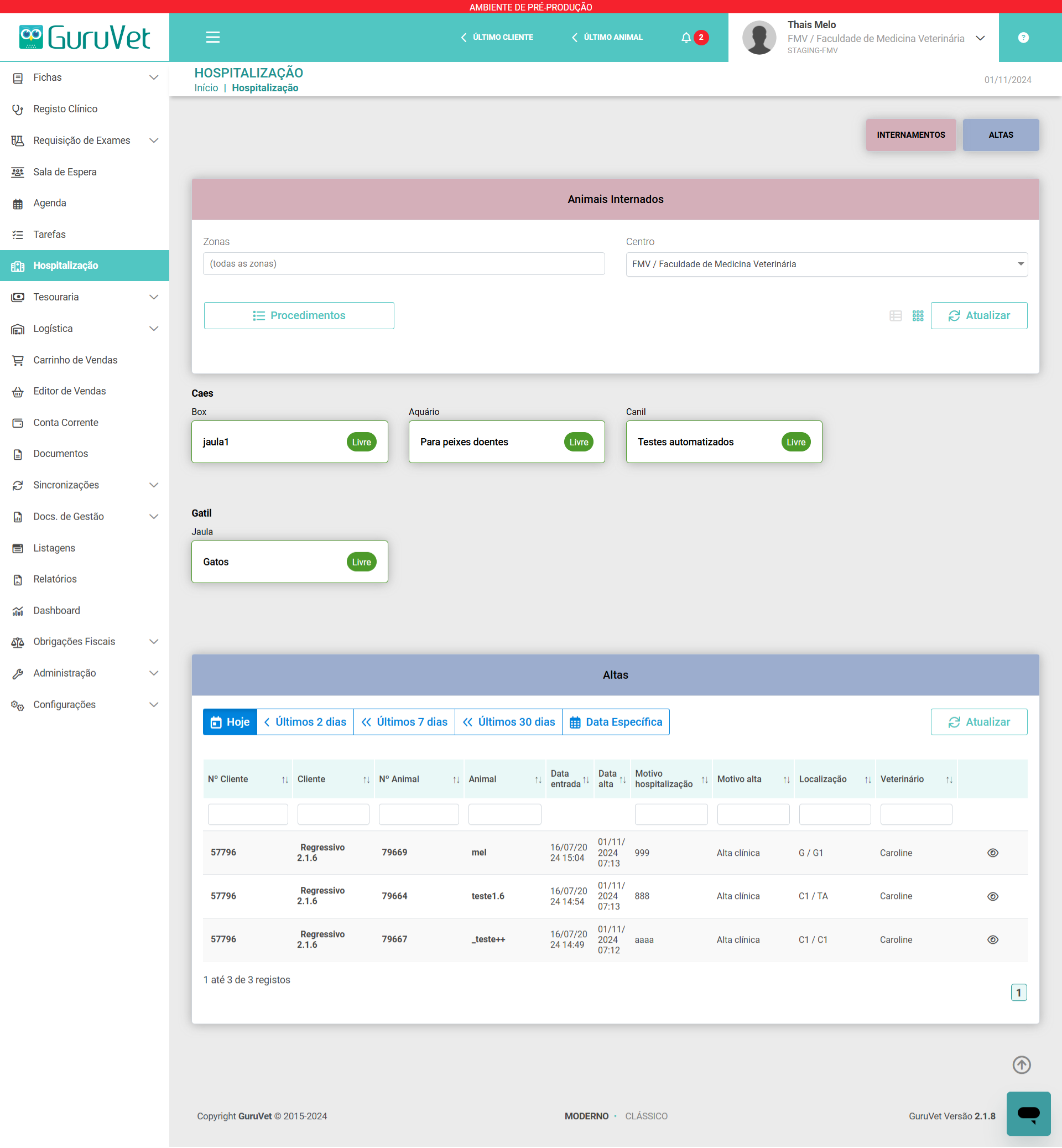Open the hamburger menu icon
This screenshot has height=1148, width=1062.
(212, 38)
